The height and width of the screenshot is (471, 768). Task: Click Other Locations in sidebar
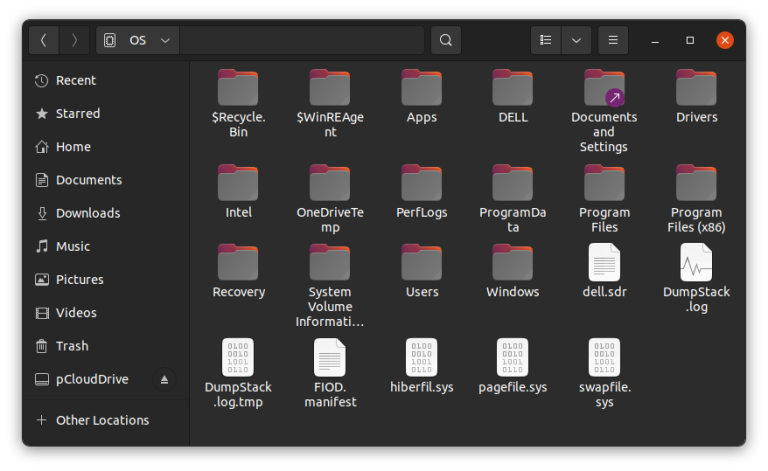(102, 420)
